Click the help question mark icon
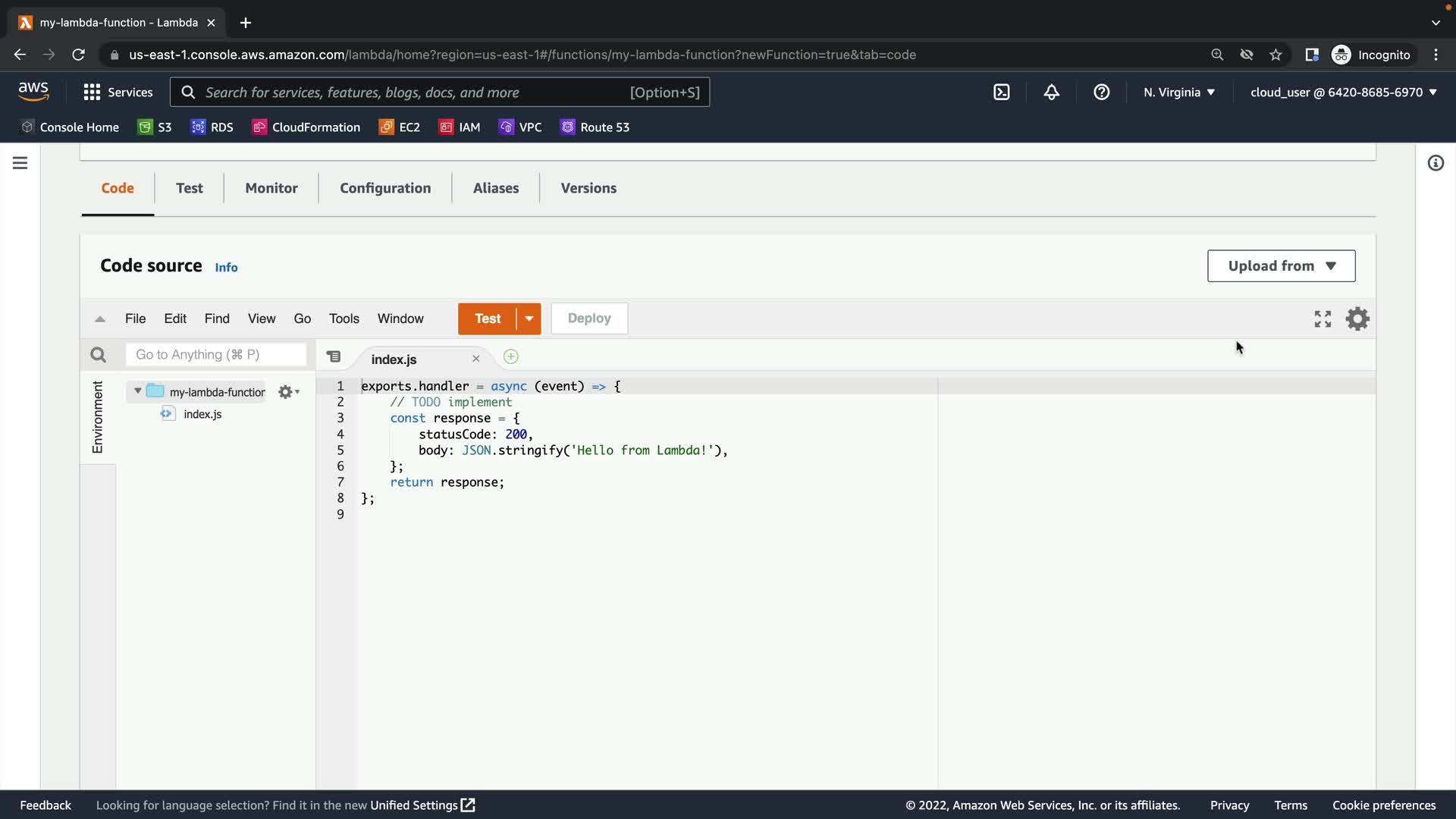 [1101, 92]
